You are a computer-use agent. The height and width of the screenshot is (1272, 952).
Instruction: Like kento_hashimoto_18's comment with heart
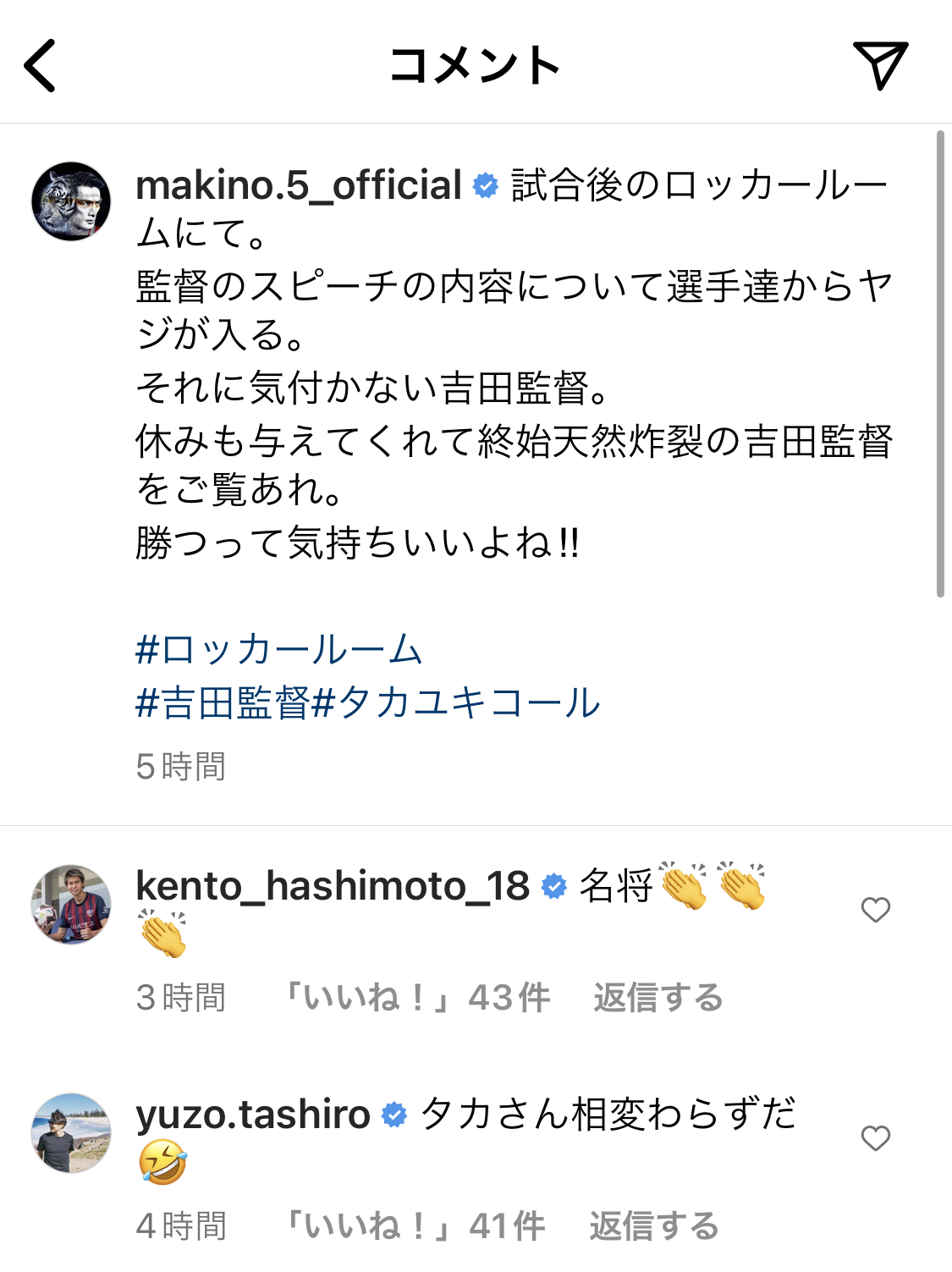coord(876,910)
